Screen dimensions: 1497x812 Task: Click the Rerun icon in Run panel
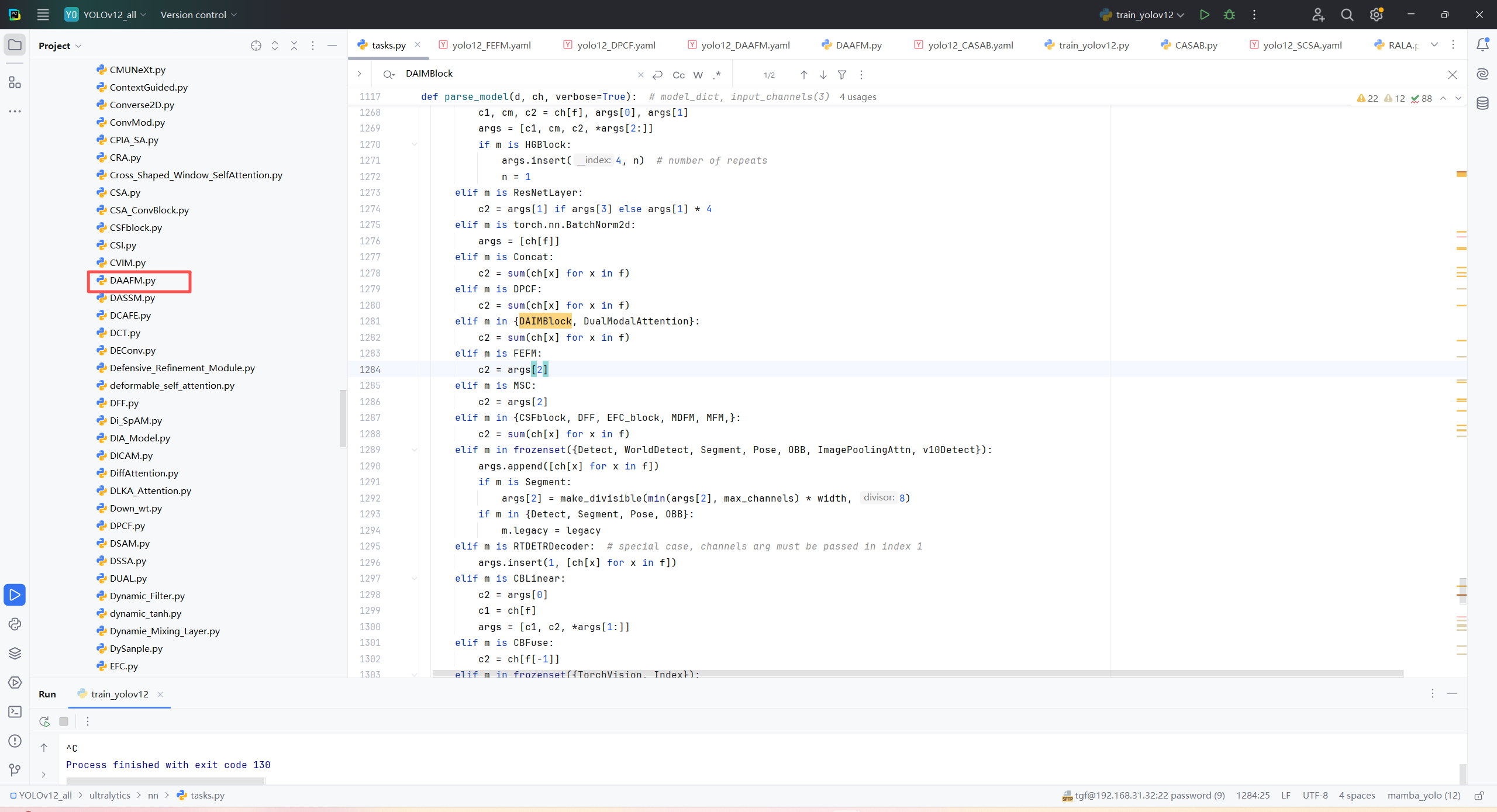click(44, 721)
